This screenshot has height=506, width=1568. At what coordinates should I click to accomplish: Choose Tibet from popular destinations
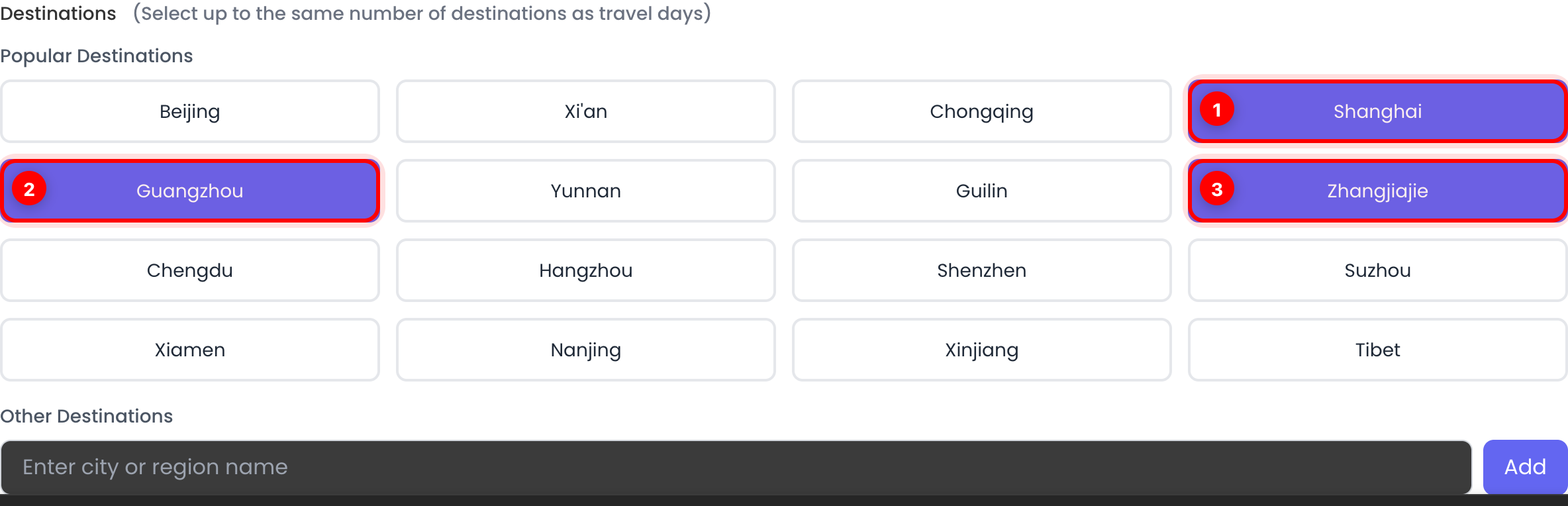[1377, 349]
